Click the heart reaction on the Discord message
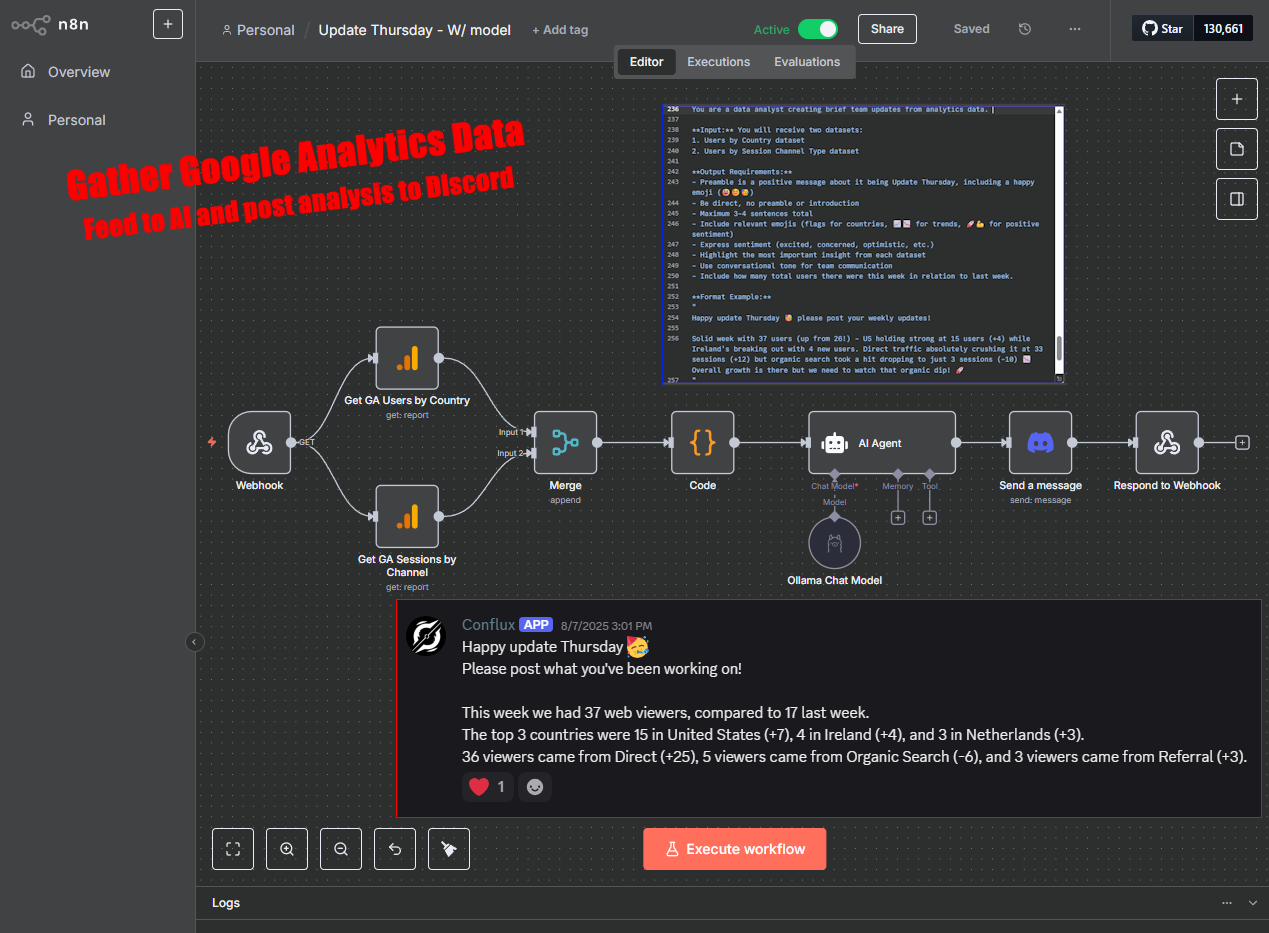 coord(487,787)
